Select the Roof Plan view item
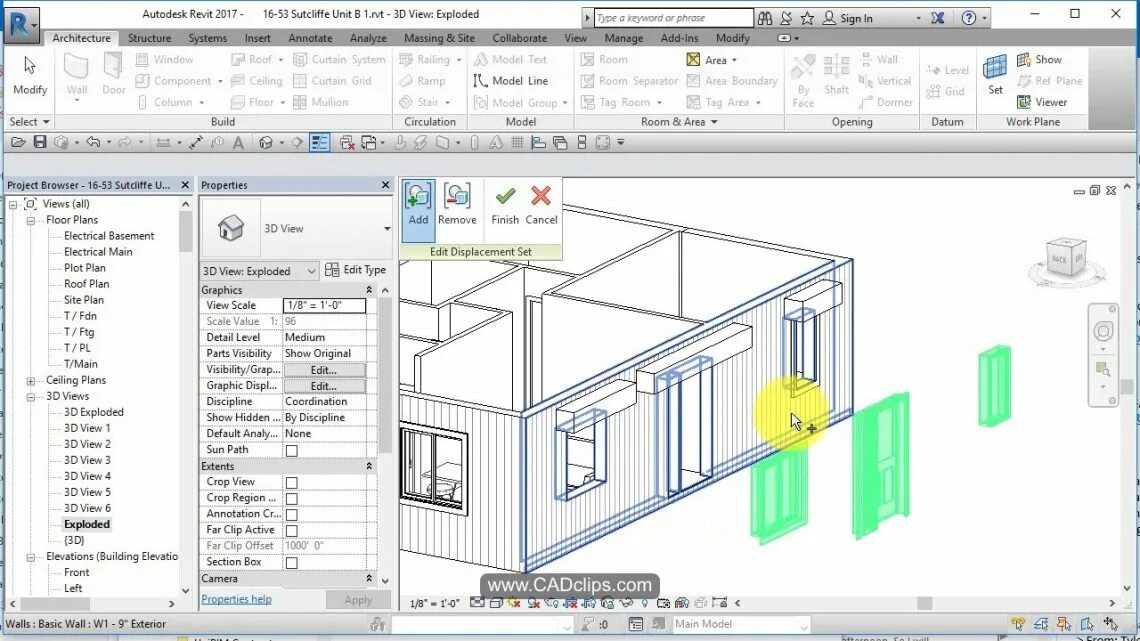The height and width of the screenshot is (641, 1140). click(x=87, y=284)
